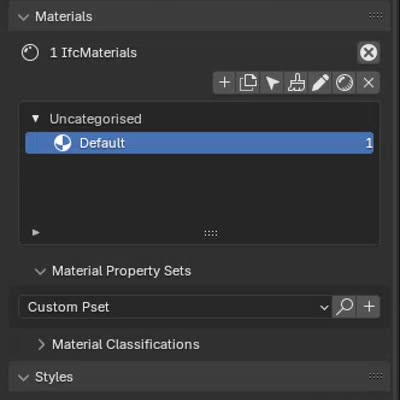Click the X remove icon in materials toolbar
The height and width of the screenshot is (400, 400).
[368, 82]
